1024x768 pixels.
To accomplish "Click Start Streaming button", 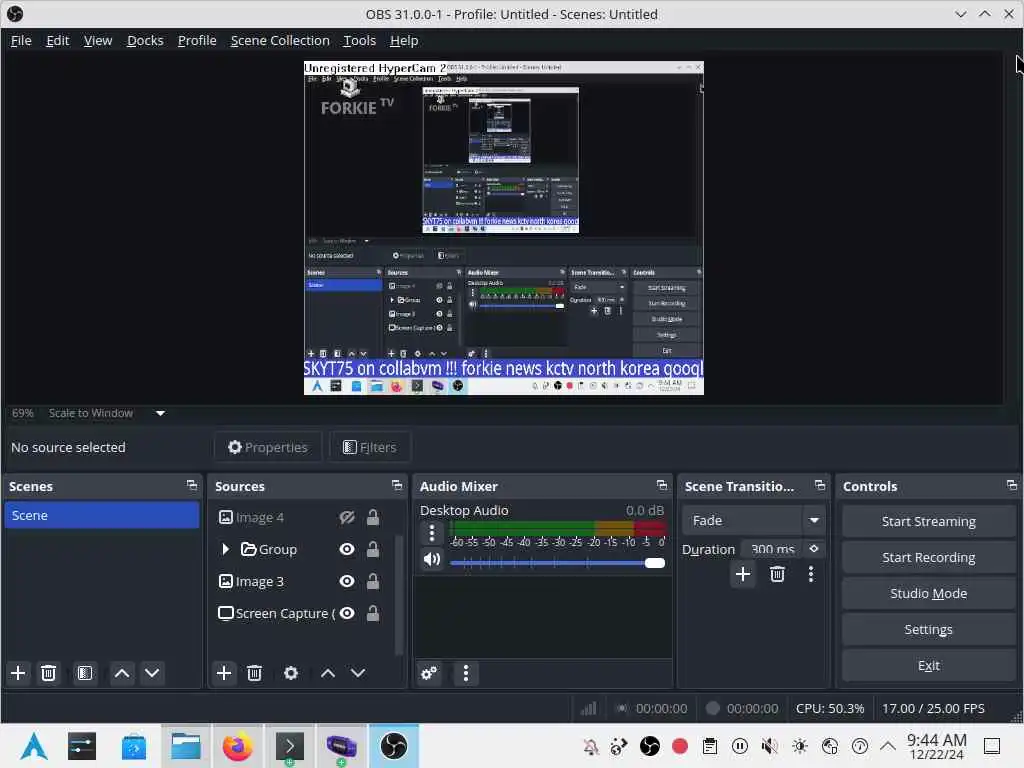I will click(x=929, y=521).
